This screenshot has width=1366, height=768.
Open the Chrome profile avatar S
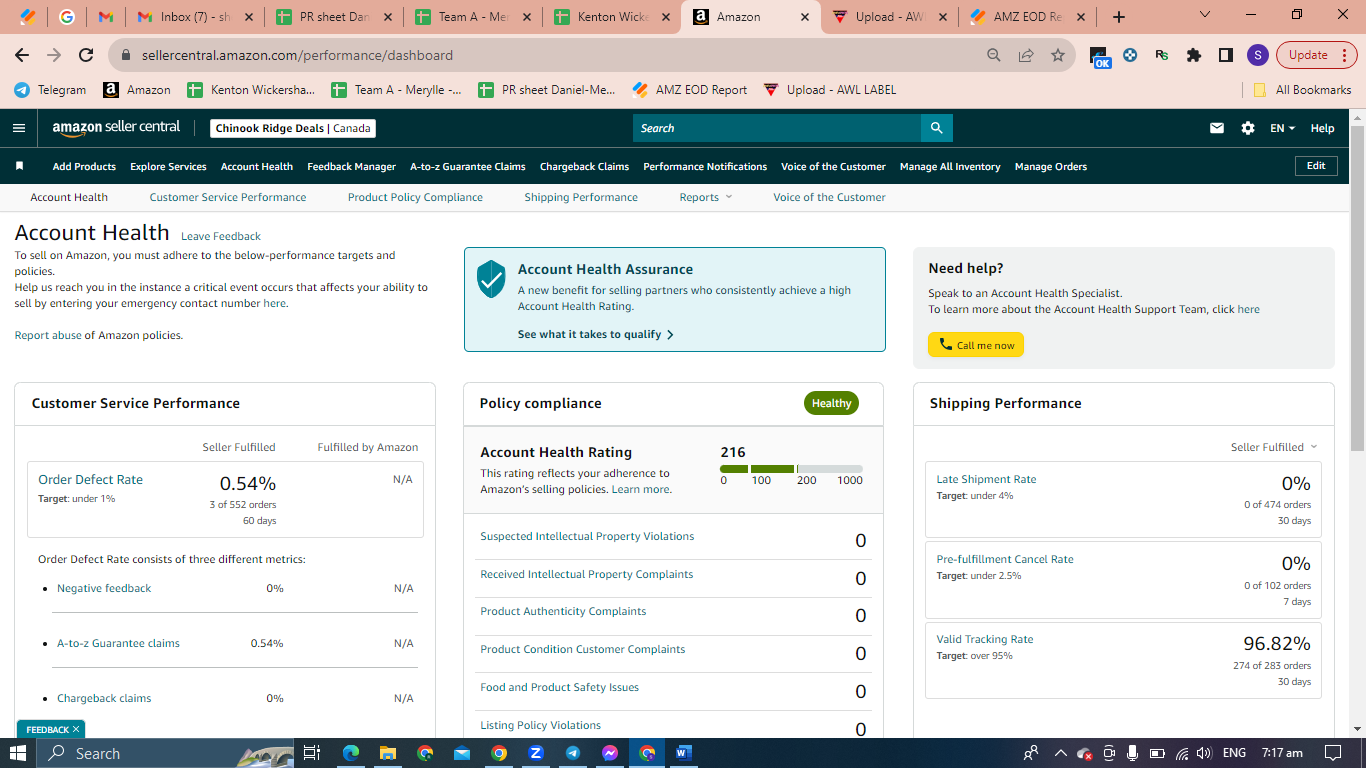1258,55
